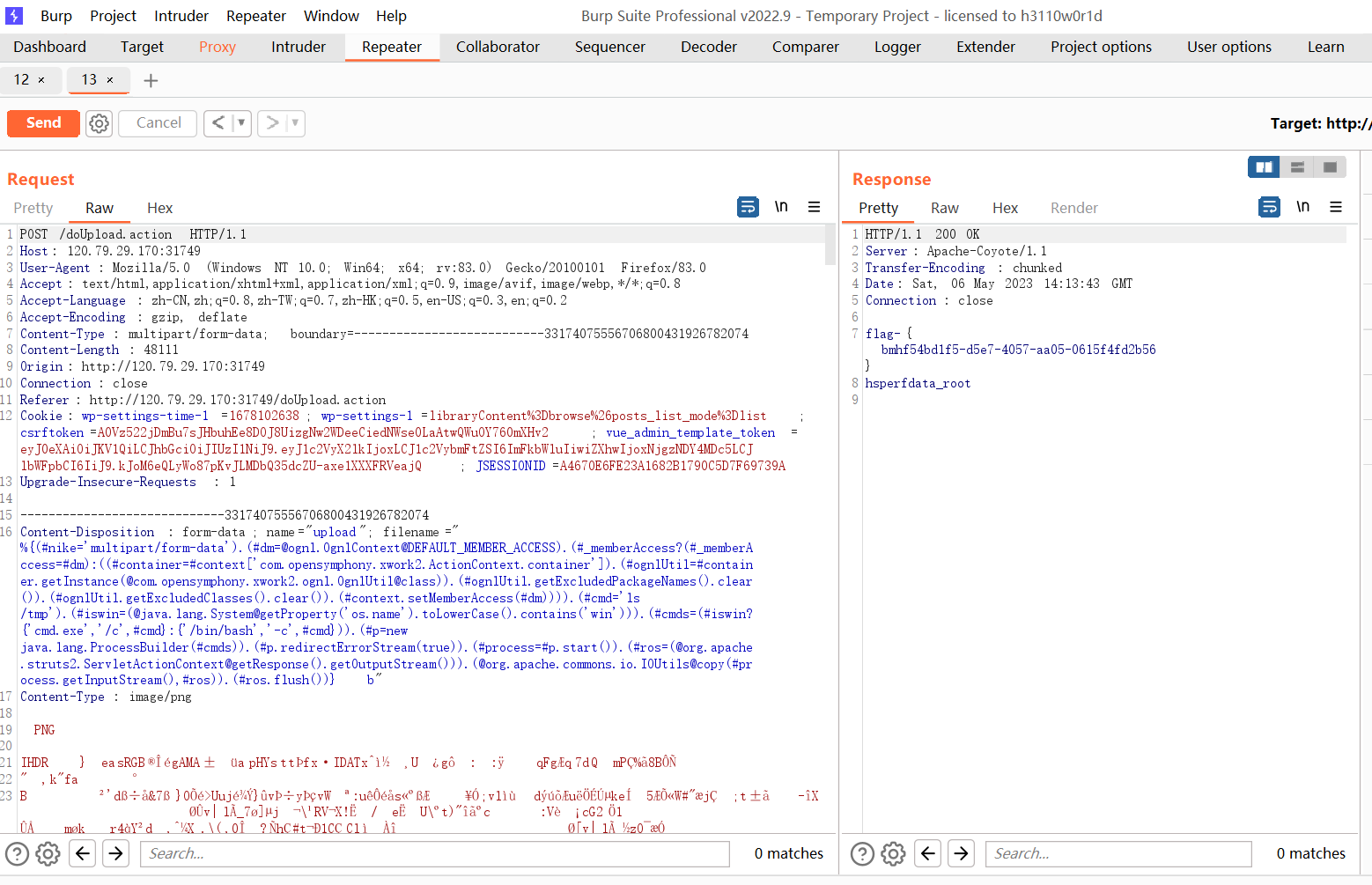Open help for Request search bar
Image resolution: width=1372 pixels, height=885 pixels.
coord(18,853)
